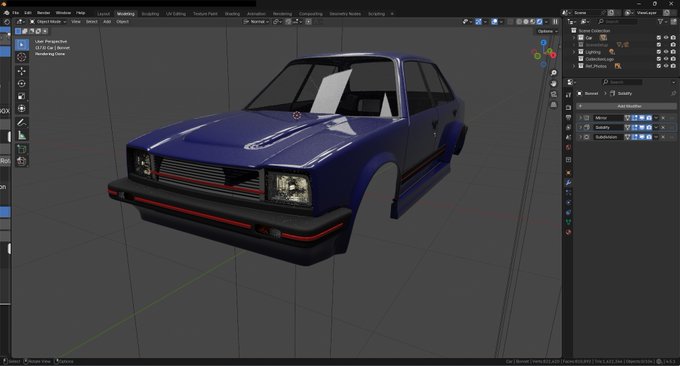Open the Material properties tab
680x366 pixels.
[x=569, y=232]
